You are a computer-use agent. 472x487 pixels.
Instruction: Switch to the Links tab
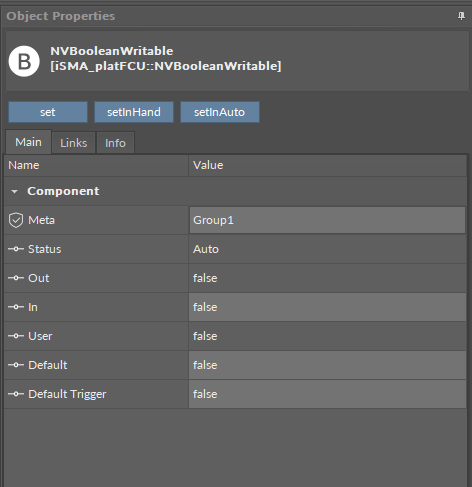[74, 143]
